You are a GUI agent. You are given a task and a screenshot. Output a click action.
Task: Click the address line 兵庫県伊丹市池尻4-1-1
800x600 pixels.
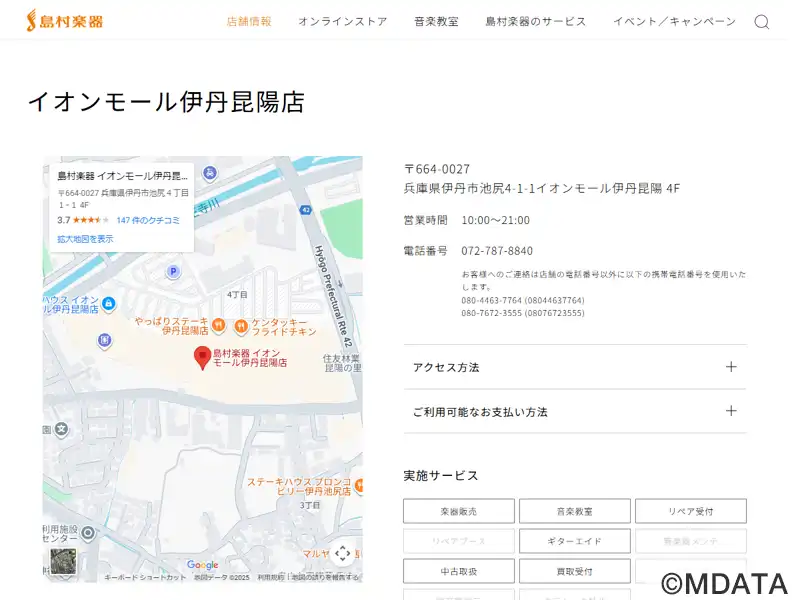point(542,189)
